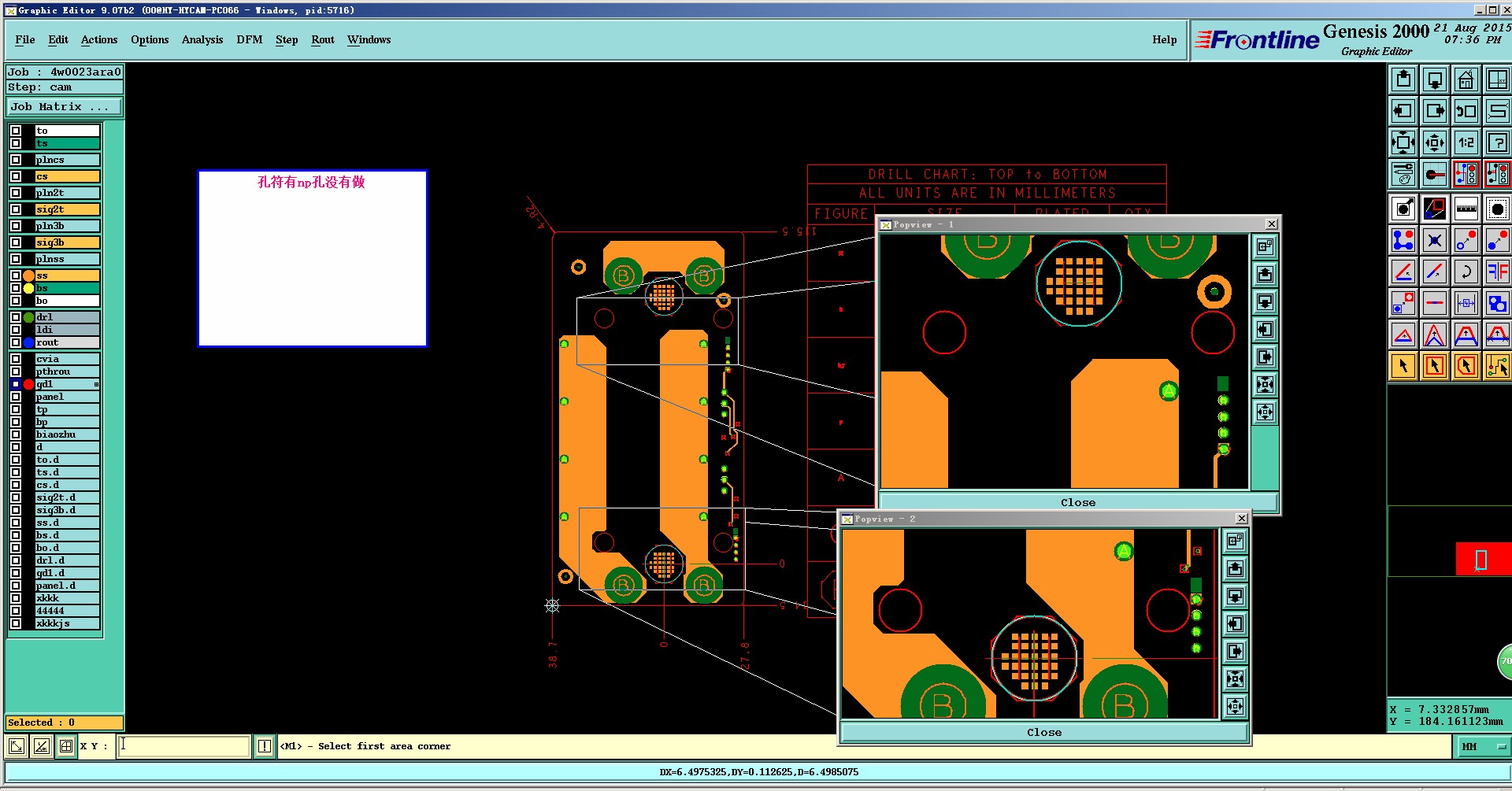Open the Edit menu
The height and width of the screenshot is (791, 1512).
(x=58, y=40)
